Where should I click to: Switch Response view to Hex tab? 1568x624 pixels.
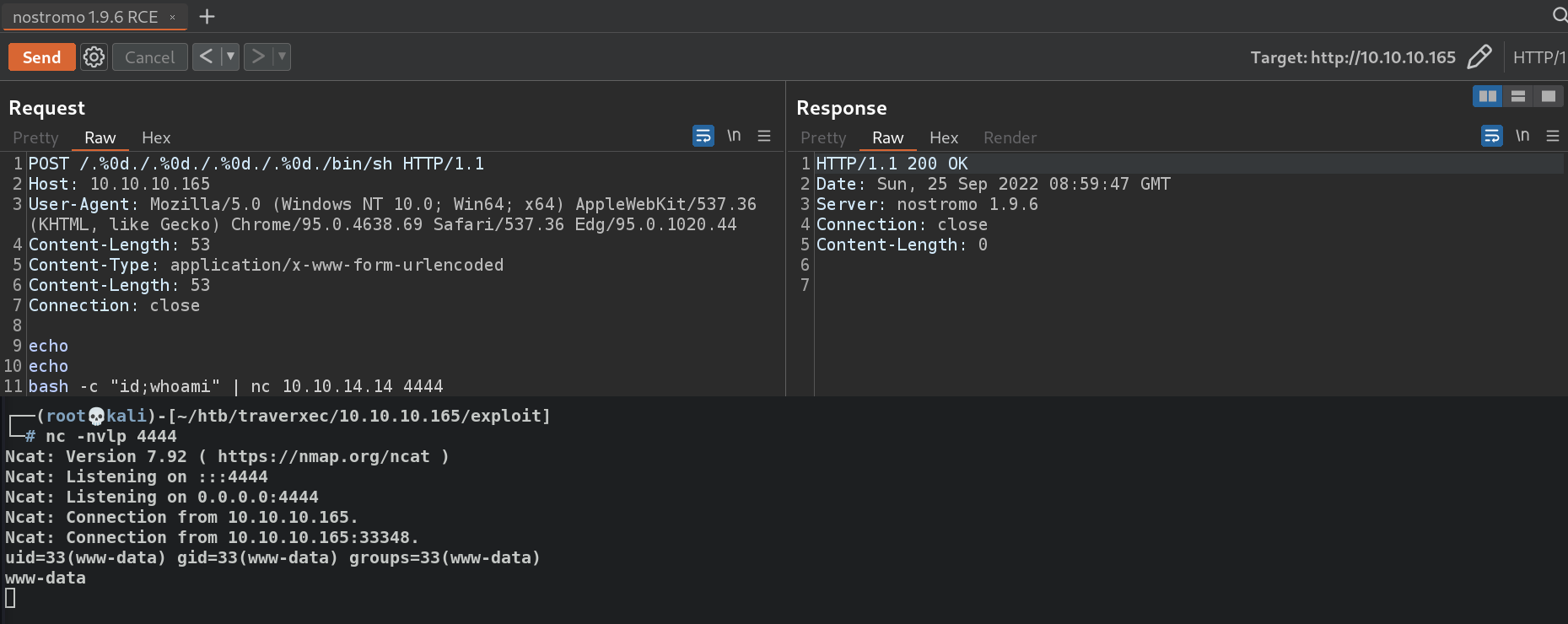point(944,137)
